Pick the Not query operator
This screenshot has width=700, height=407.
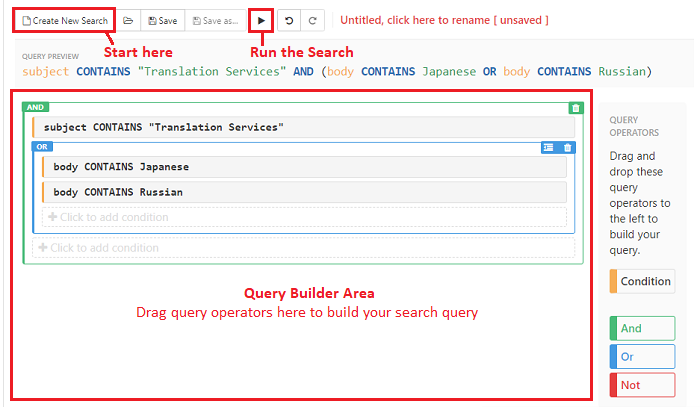(x=642, y=385)
